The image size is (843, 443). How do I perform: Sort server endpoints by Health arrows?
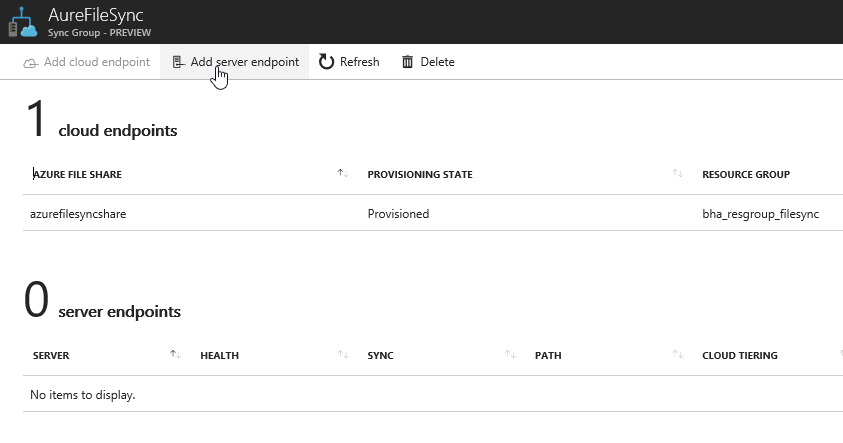pos(343,355)
